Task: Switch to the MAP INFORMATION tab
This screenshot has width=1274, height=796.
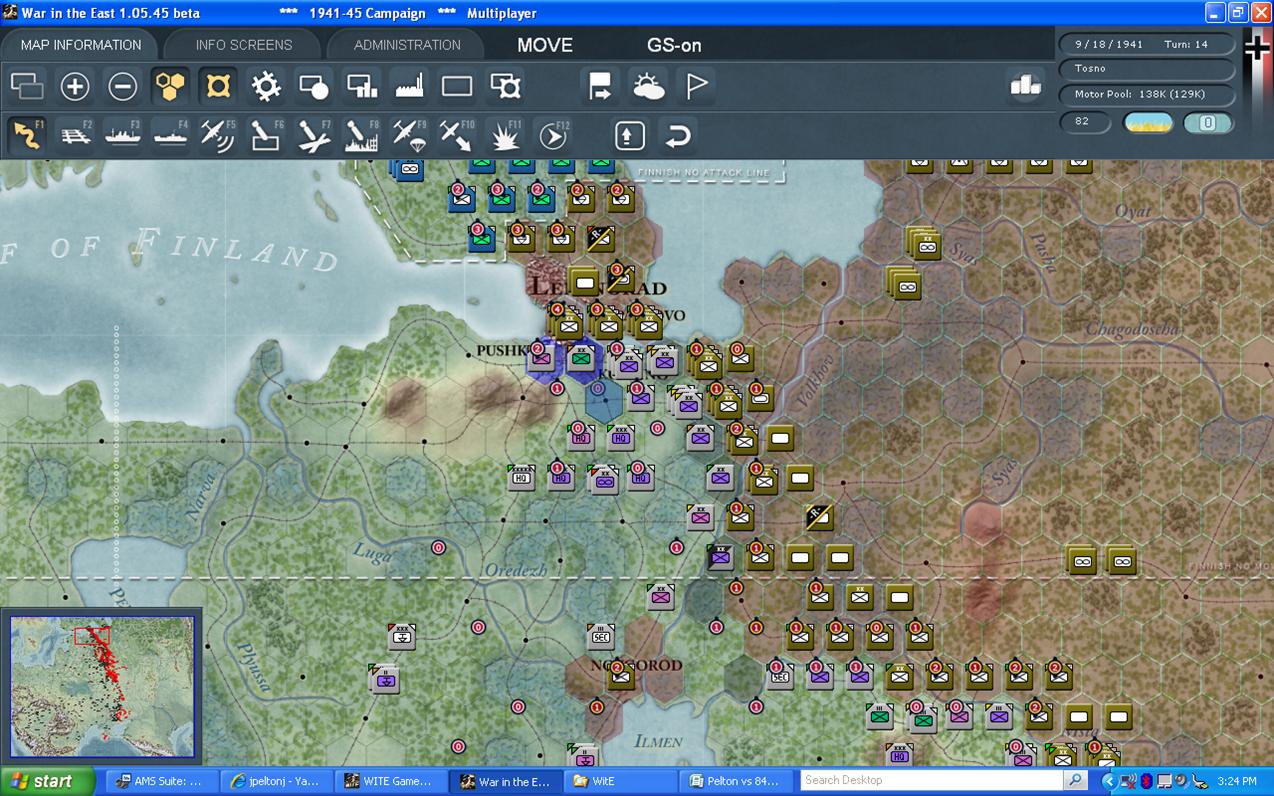Action: (80, 45)
